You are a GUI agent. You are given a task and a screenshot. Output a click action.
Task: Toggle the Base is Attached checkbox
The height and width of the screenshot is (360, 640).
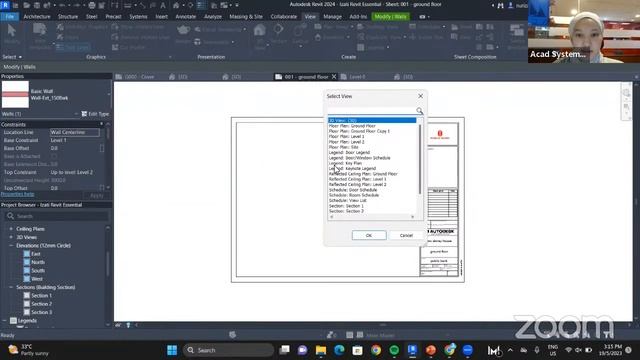(54, 156)
